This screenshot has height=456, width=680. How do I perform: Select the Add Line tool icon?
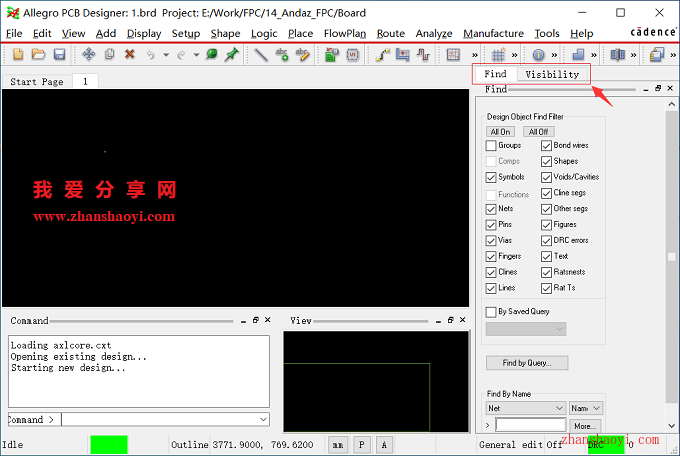click(x=261, y=55)
